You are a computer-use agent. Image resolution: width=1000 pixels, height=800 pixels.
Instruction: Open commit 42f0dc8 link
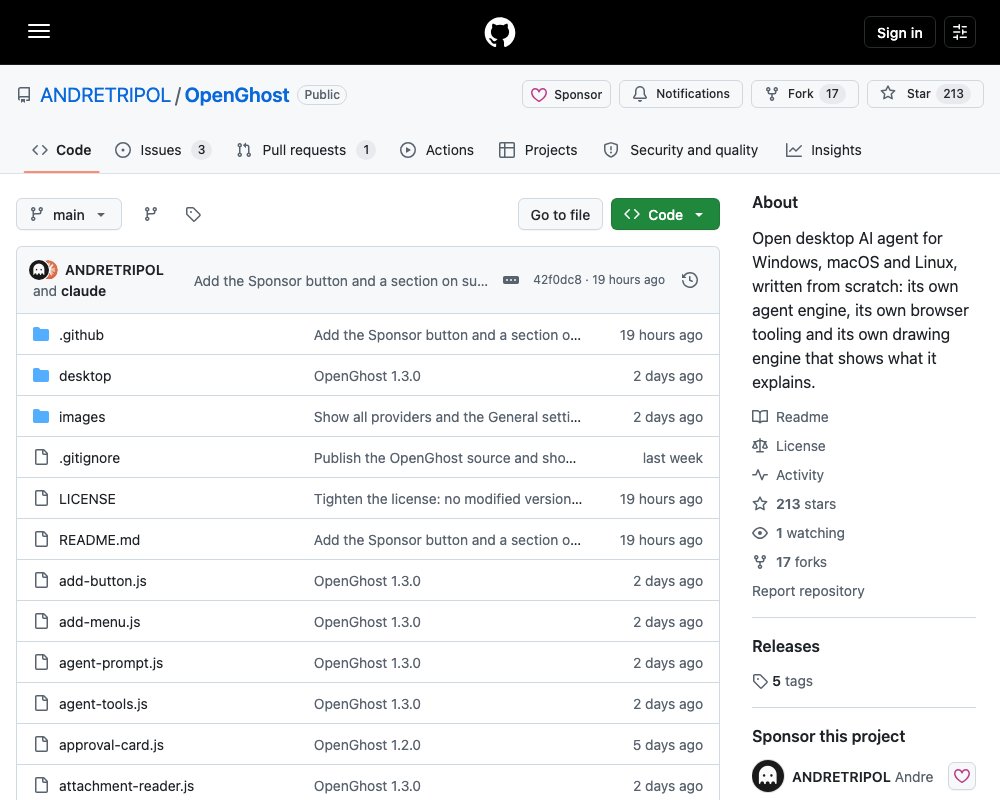[557, 279]
